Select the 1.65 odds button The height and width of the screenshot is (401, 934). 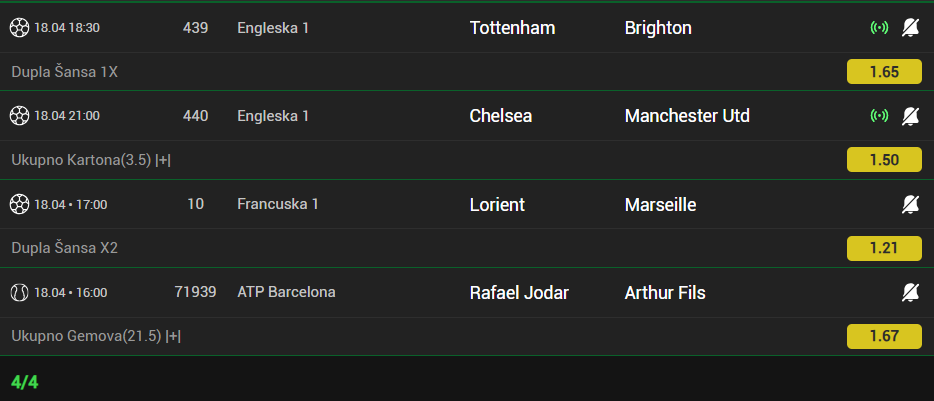coord(884,72)
